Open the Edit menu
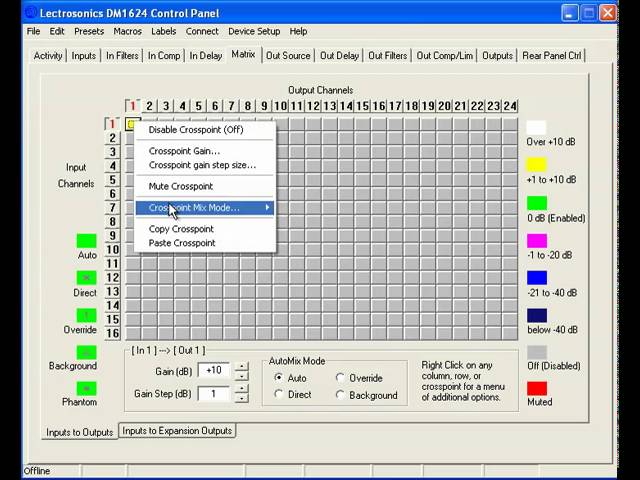This screenshot has width=640, height=480. (57, 31)
